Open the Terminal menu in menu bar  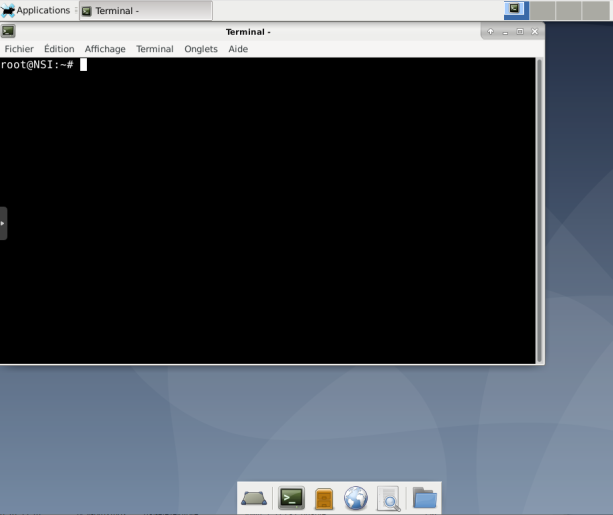pyautogui.click(x=155, y=49)
